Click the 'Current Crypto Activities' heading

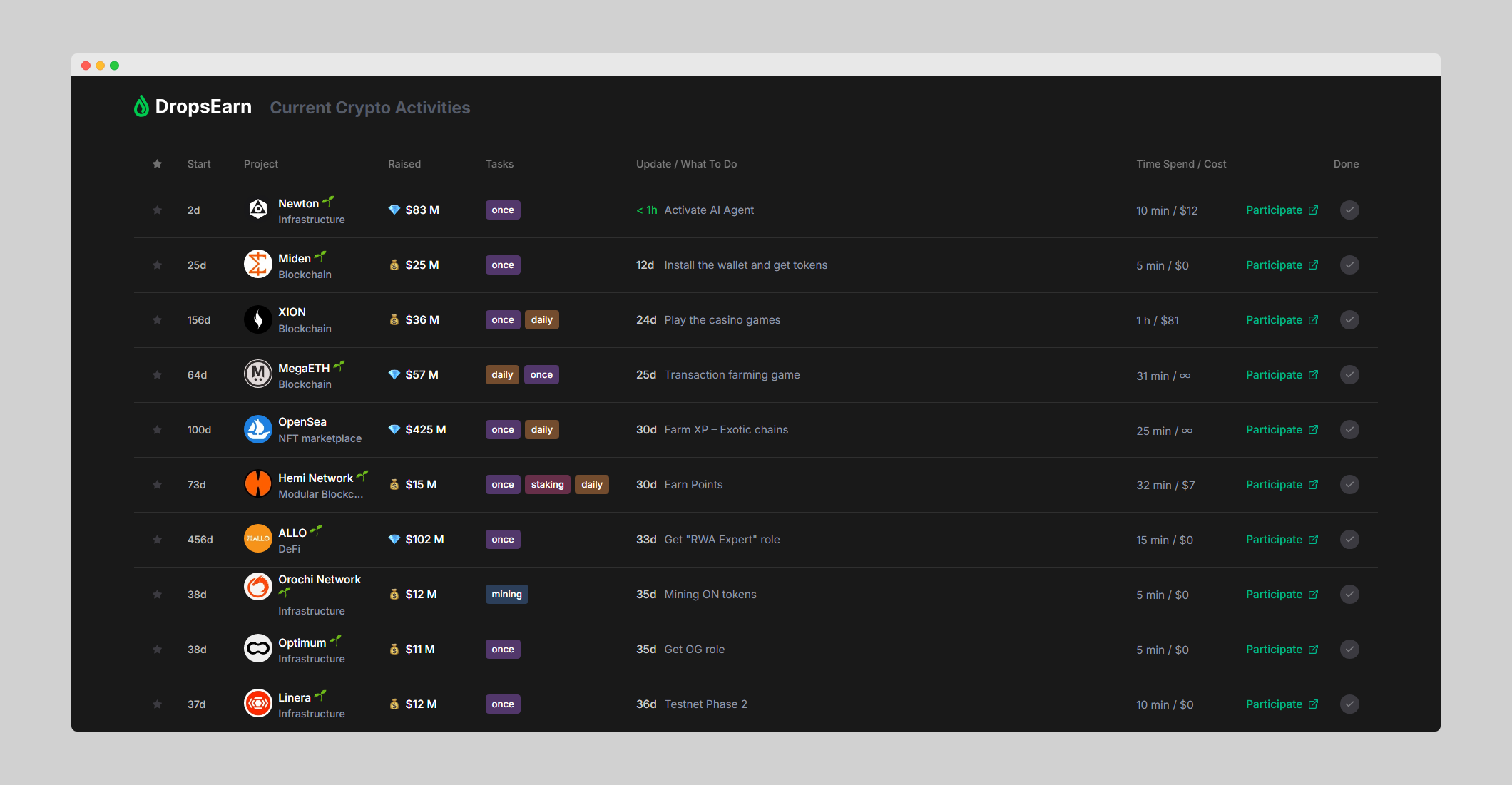tap(369, 108)
